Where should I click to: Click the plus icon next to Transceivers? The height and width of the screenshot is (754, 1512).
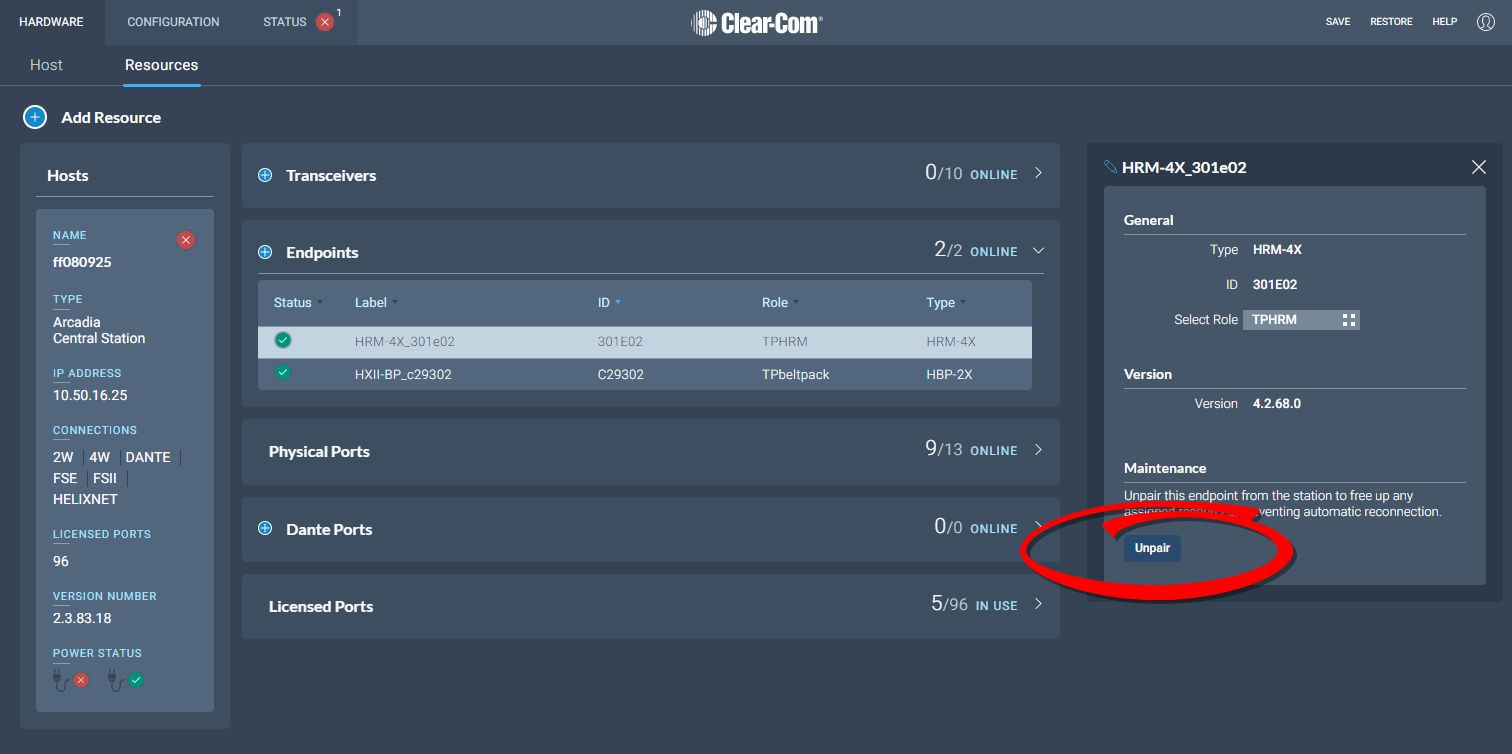(x=265, y=175)
